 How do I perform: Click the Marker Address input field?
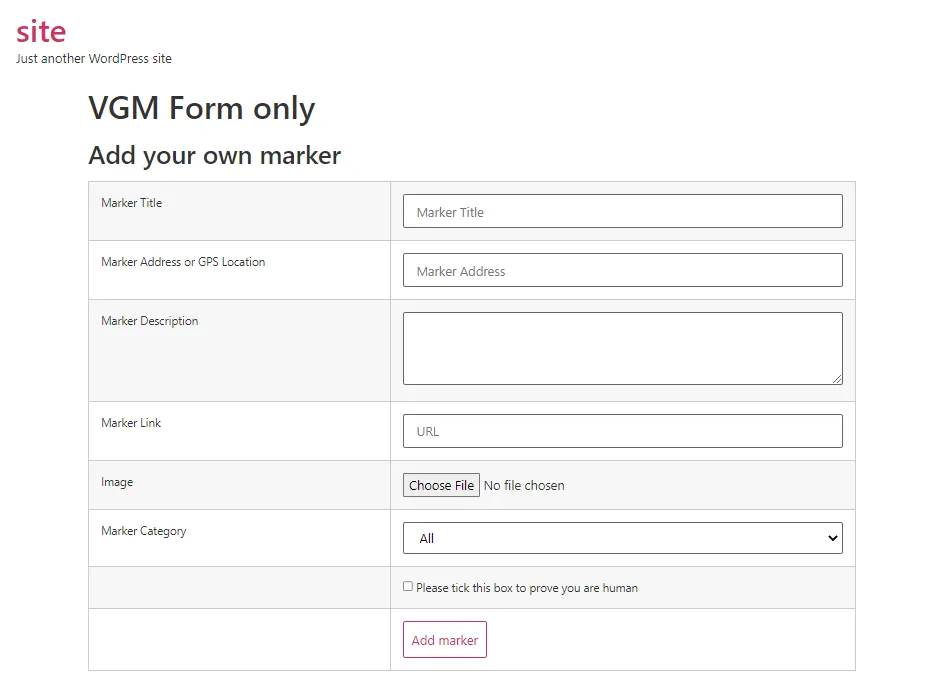pos(622,270)
